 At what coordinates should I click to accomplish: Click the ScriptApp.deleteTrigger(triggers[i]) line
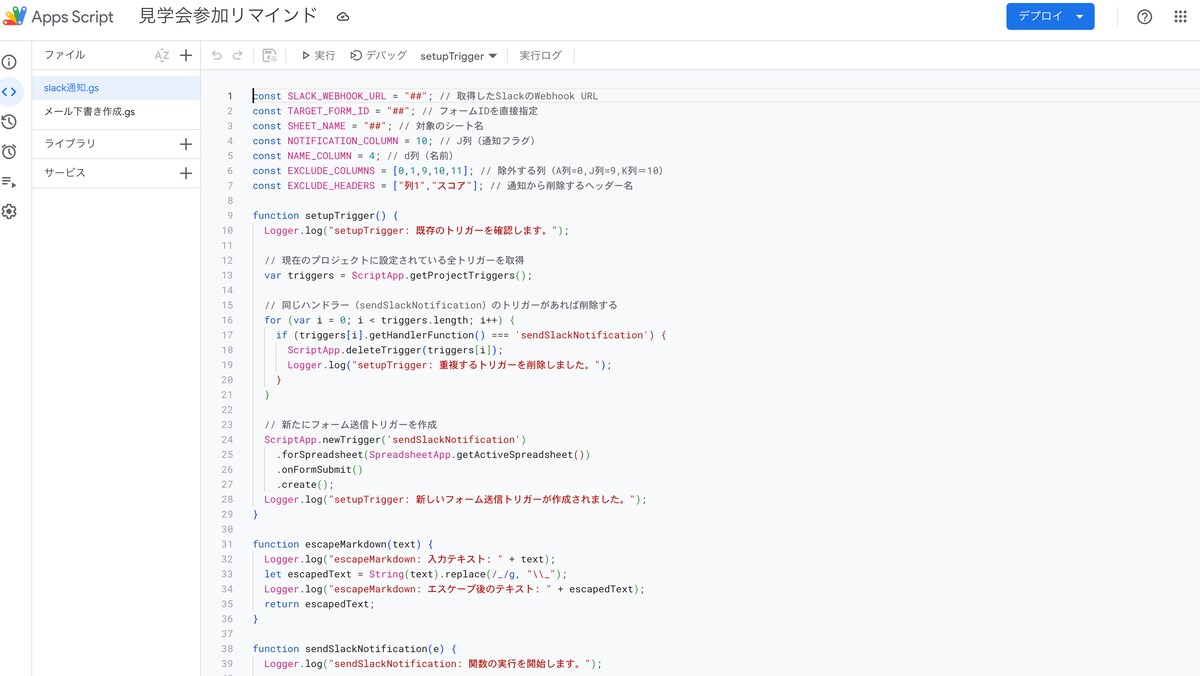click(x=395, y=351)
